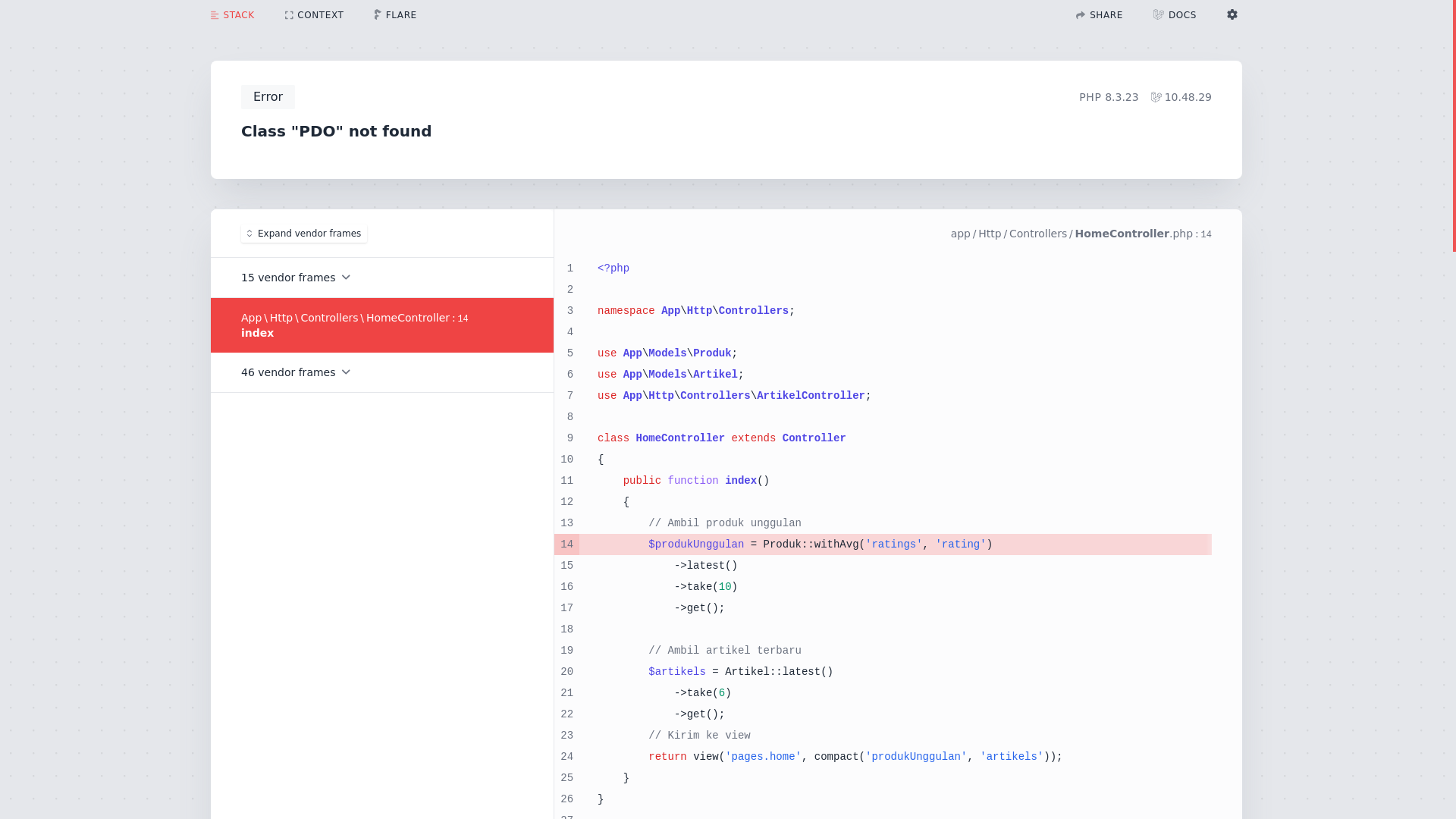Click the 10.48.29 Laravel version text
1456x819 pixels.
coord(1188,97)
